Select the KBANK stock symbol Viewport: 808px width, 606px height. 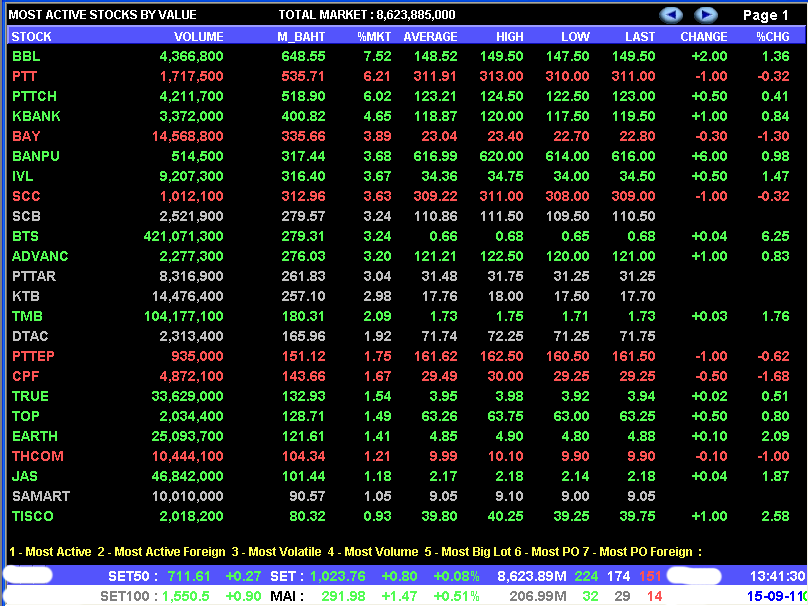tap(36, 116)
